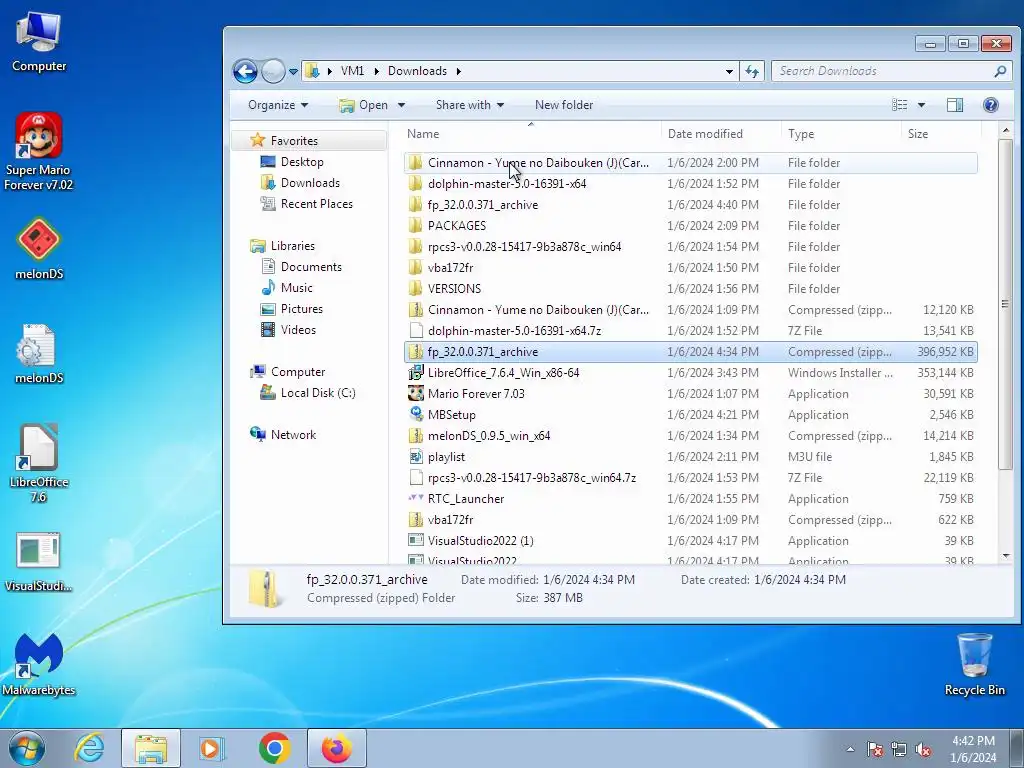This screenshot has height=768, width=1024.
Task: Select Desktop under Favorites
Action: coord(302,162)
